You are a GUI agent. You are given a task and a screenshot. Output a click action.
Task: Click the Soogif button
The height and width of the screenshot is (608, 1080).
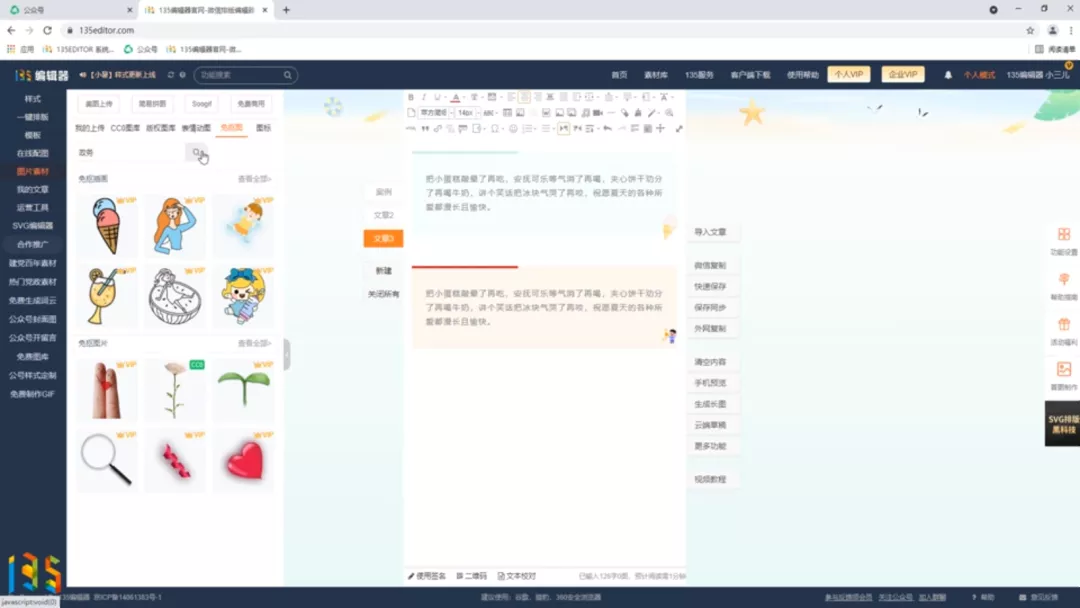202,104
